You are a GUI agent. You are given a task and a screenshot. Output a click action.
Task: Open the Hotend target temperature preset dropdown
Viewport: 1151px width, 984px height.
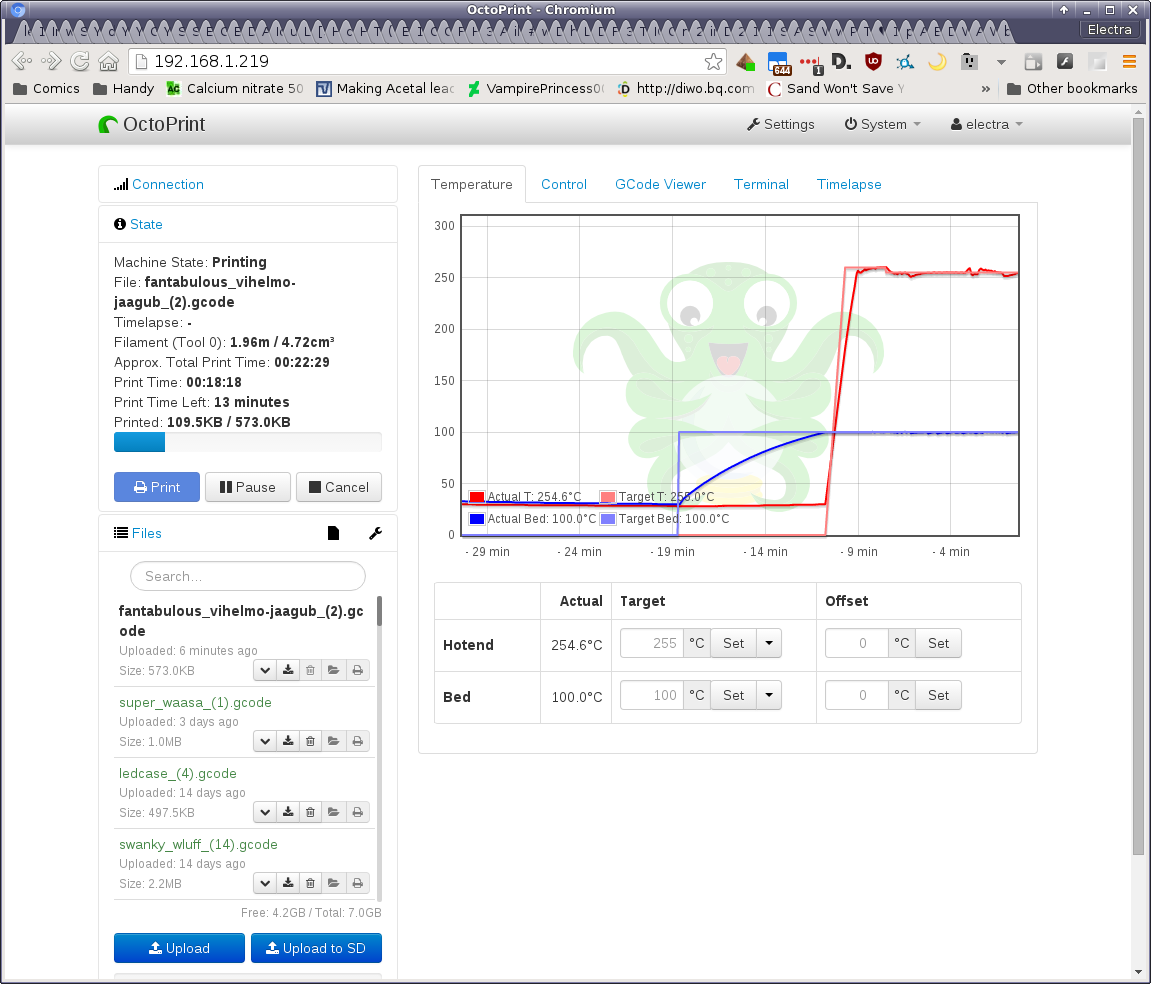point(769,644)
